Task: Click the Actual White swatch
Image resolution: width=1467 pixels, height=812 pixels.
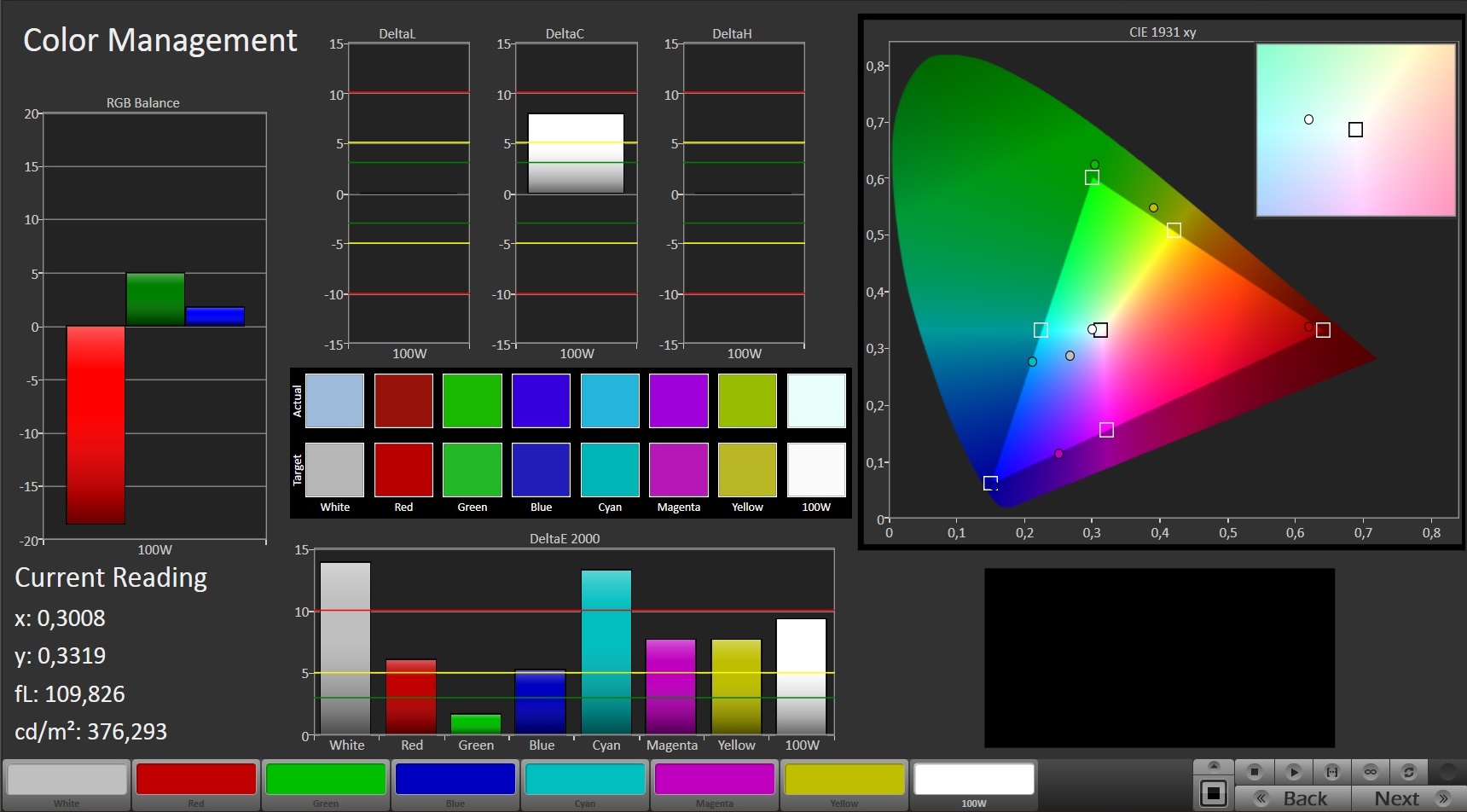Action: coord(334,400)
